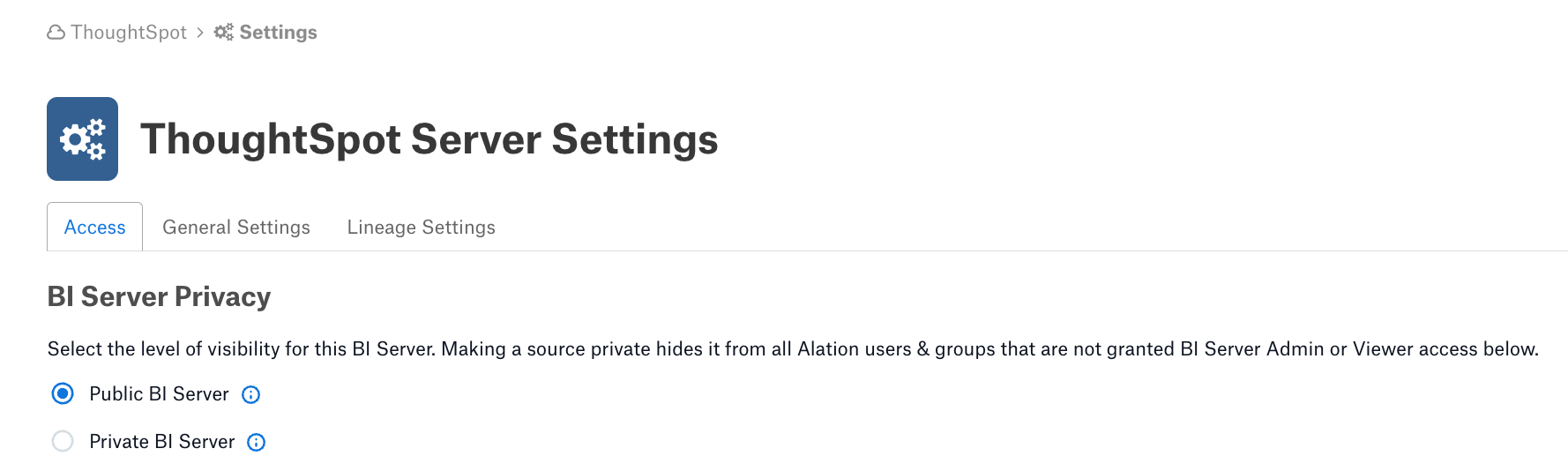This screenshot has width=1568, height=471.
Task: Click the BI Server Privacy heading
Action: [x=159, y=297]
